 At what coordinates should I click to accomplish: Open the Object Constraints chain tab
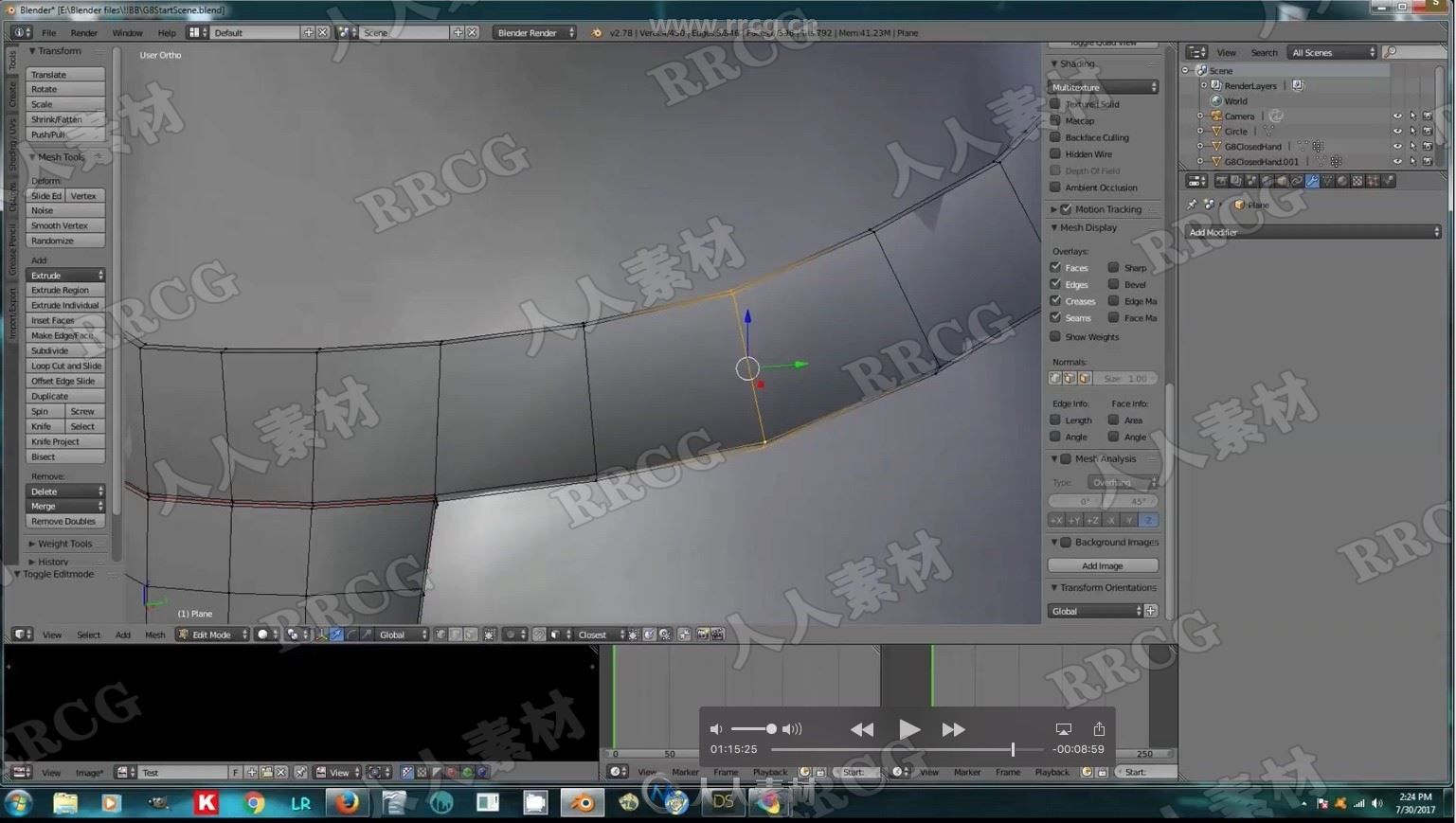[1296, 181]
